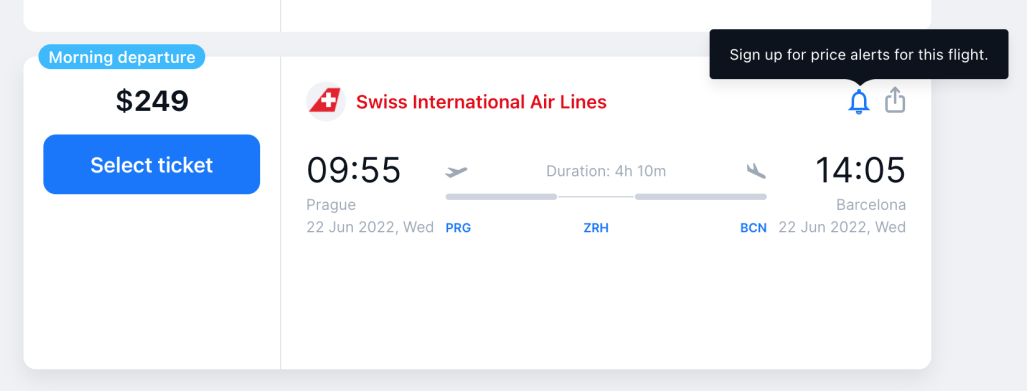
Task: Click the 14:05 arrival time
Action: [x=860, y=170]
